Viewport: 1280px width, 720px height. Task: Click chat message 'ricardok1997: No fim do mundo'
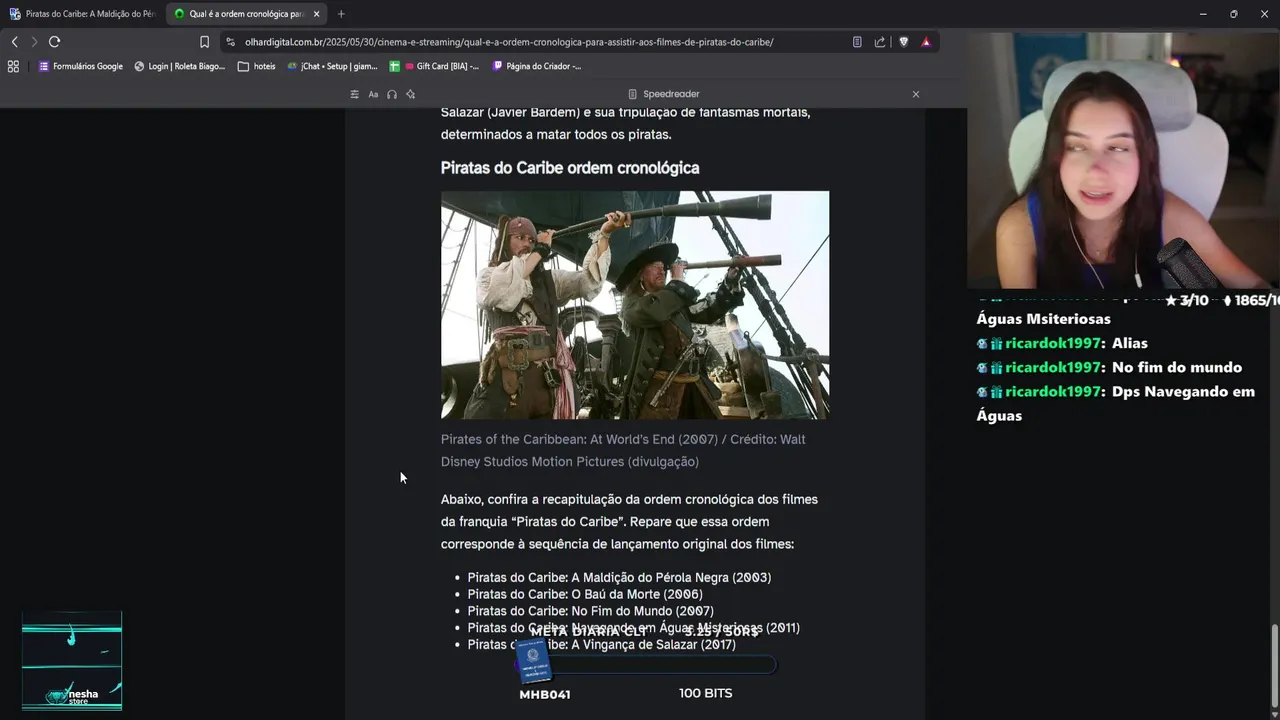pyautogui.click(x=1109, y=367)
